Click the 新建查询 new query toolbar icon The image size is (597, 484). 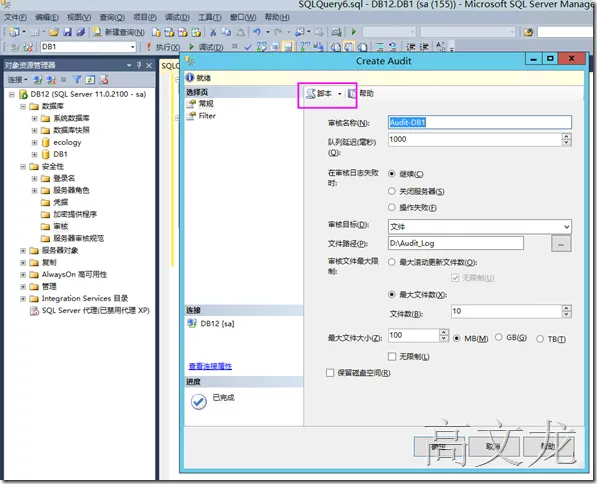[97, 32]
